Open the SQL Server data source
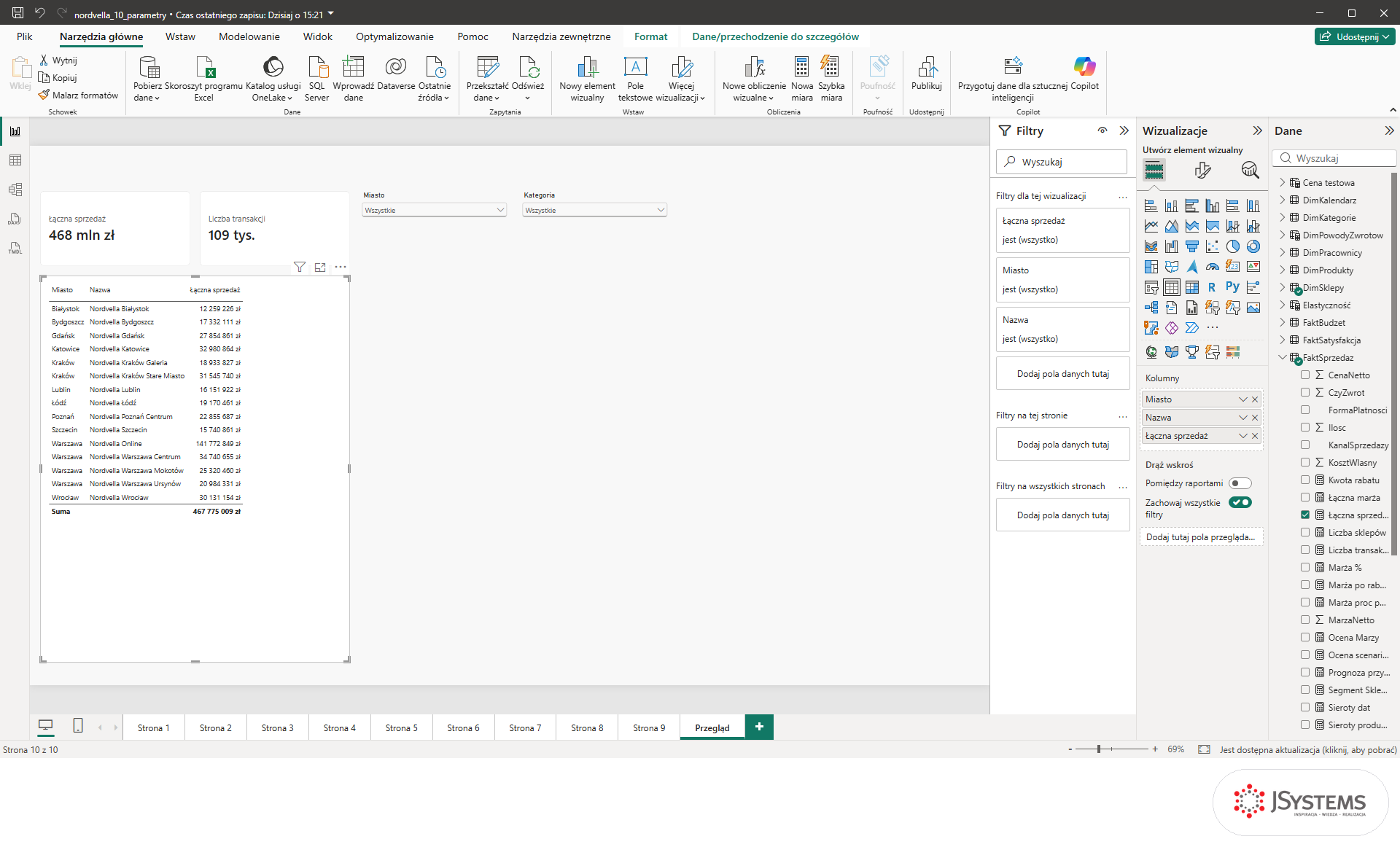Screen dimensions: 1400x847 [317, 79]
